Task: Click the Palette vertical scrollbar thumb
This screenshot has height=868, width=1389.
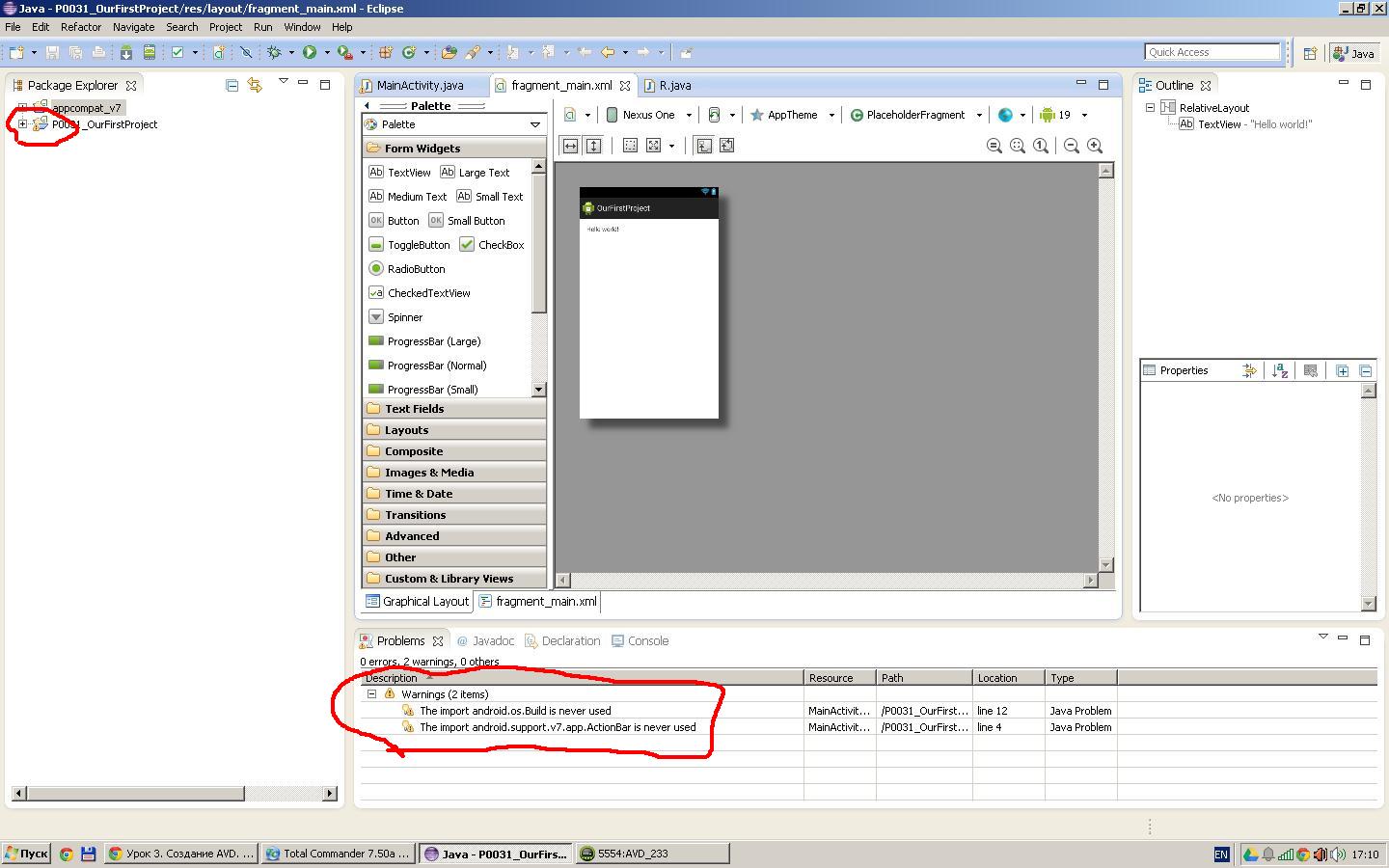Action: point(539,243)
